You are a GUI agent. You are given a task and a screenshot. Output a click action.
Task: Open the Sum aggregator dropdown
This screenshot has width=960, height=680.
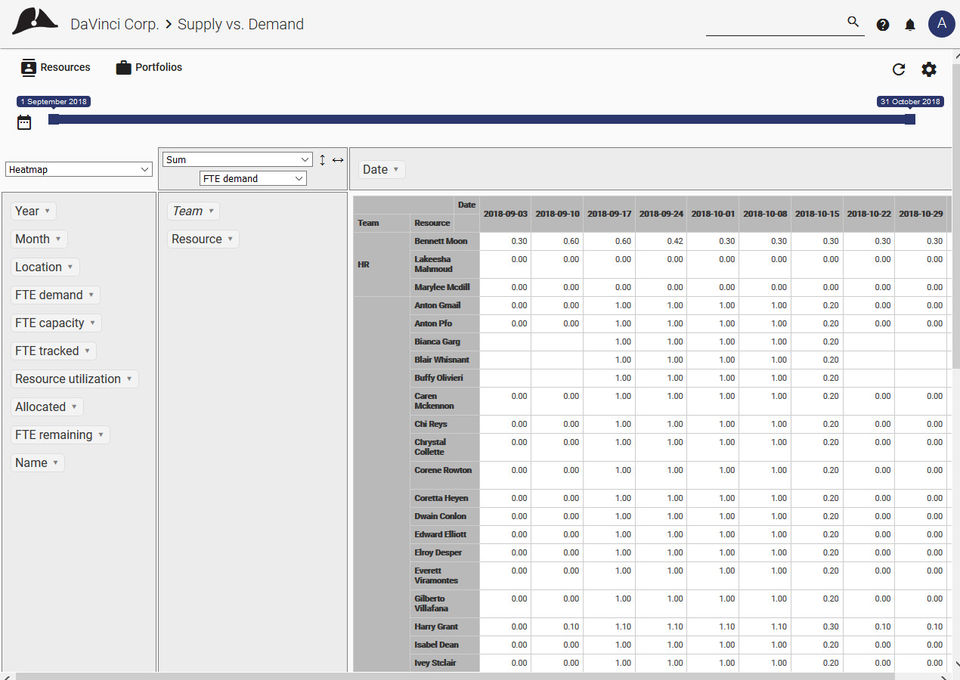point(237,160)
